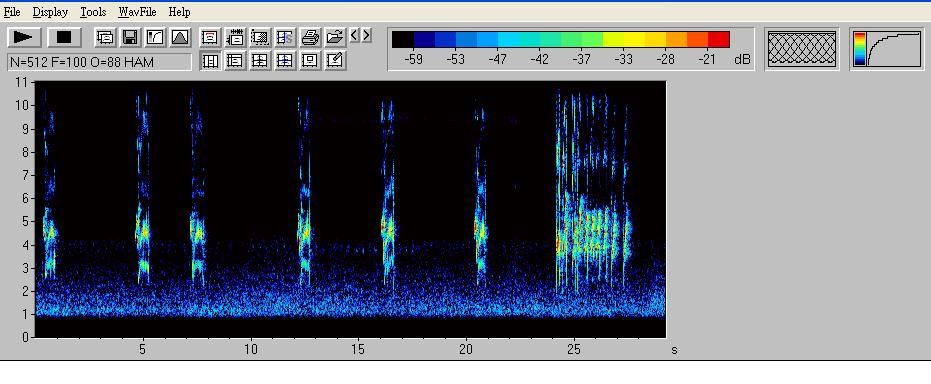Toggle the vertical cursor mode button

(x=210, y=61)
